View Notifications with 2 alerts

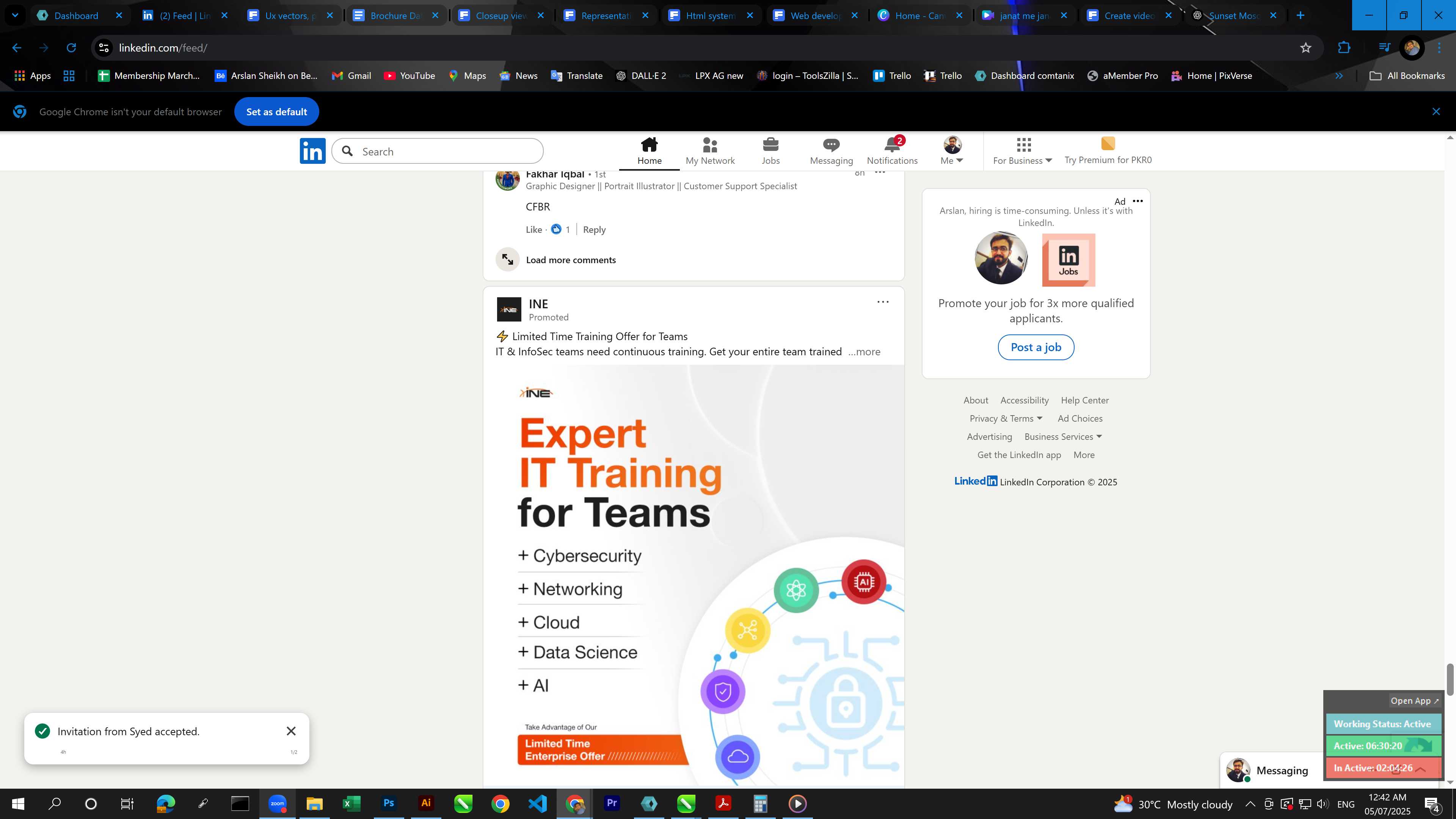[x=892, y=151]
